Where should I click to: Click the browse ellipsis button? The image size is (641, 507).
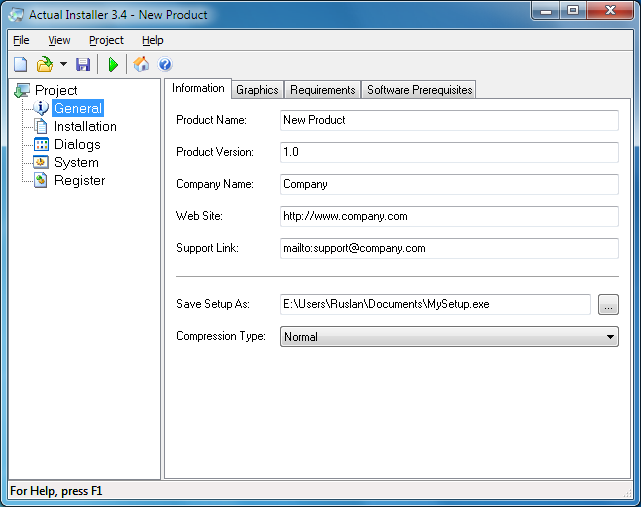click(608, 305)
